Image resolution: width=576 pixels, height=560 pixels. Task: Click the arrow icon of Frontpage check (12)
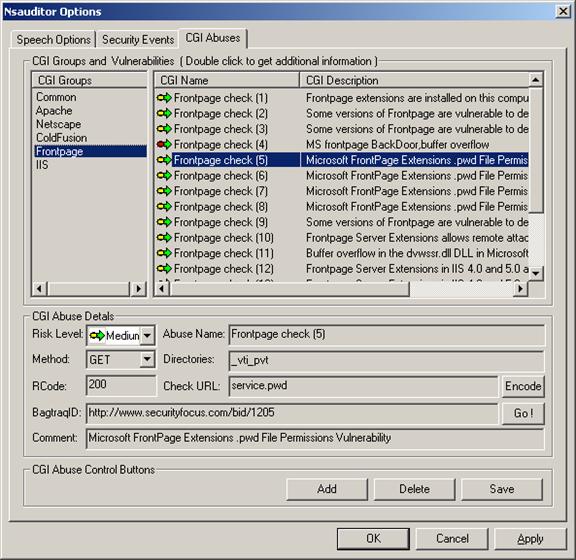pyautogui.click(x=164, y=269)
